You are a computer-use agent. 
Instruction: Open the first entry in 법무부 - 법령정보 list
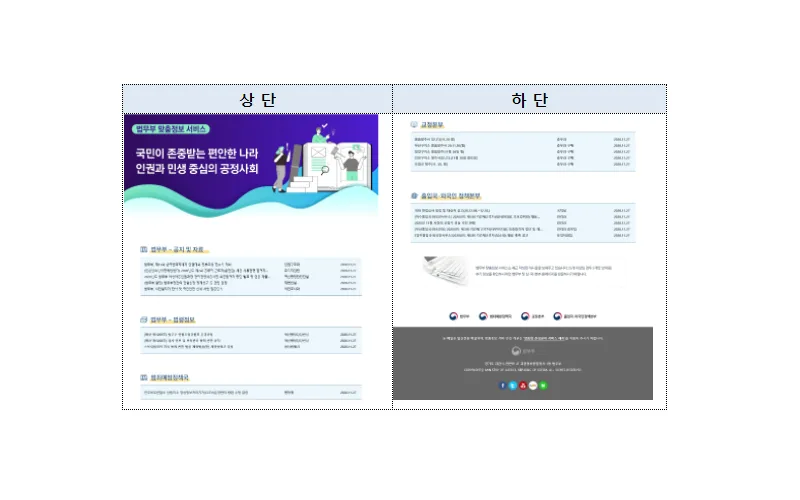click(179, 335)
